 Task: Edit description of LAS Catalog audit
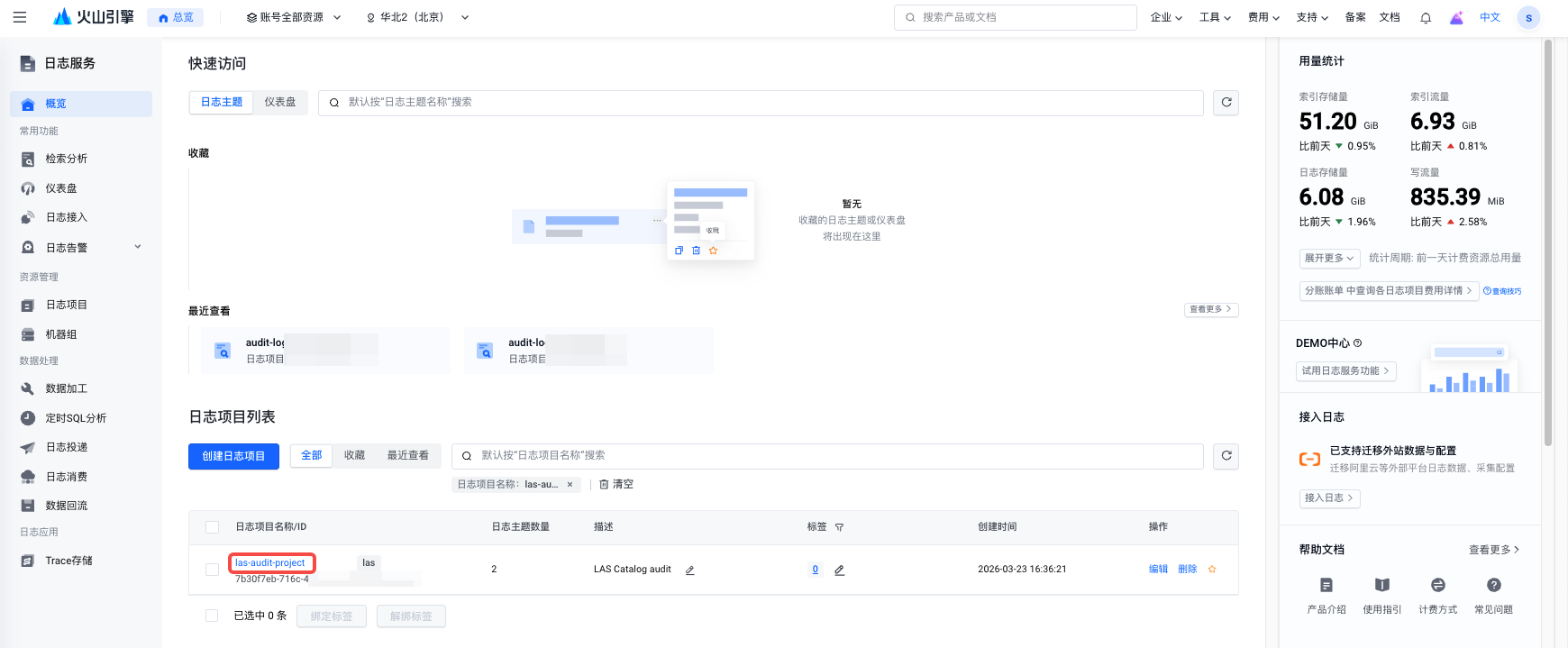(x=690, y=570)
